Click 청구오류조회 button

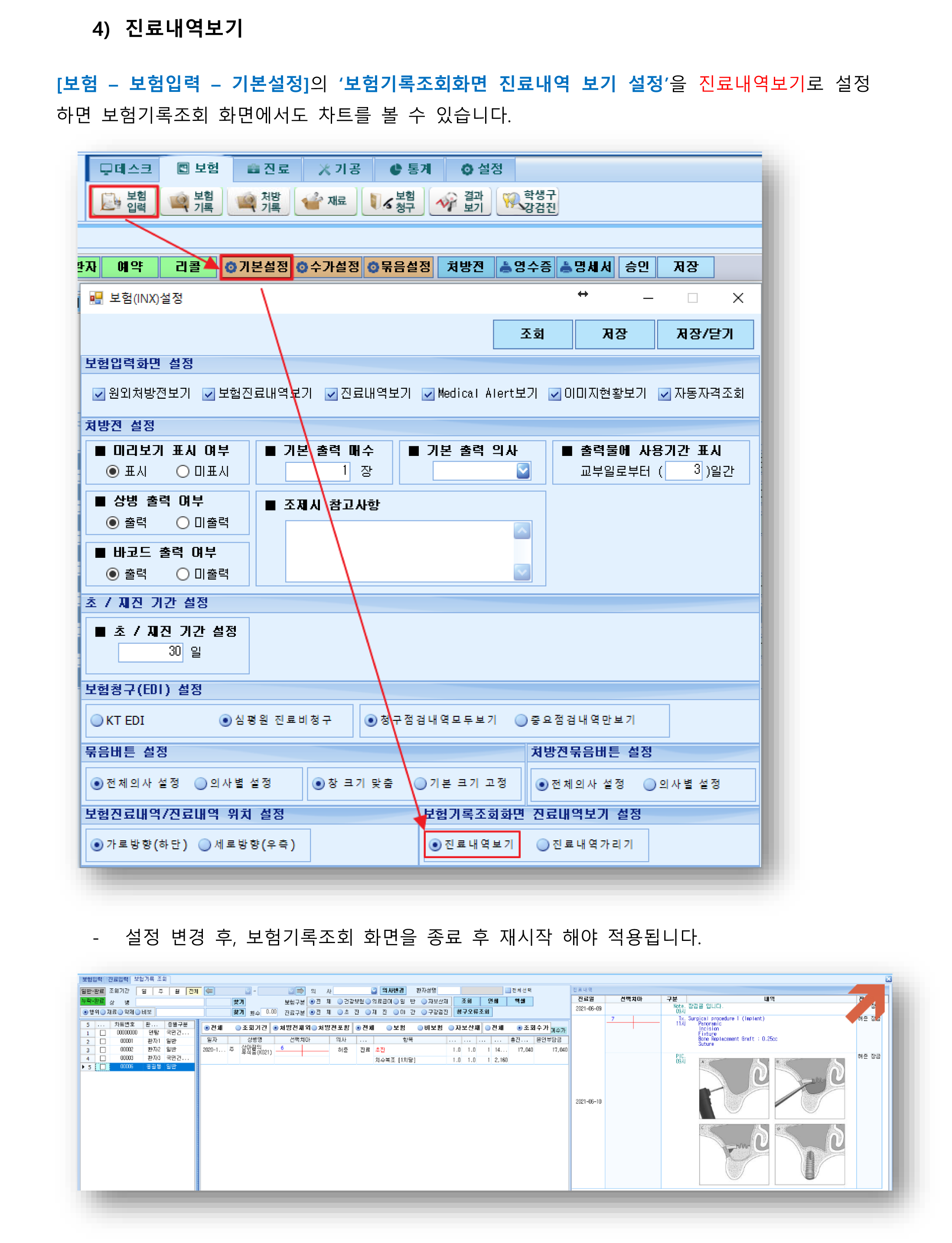click(x=473, y=1011)
